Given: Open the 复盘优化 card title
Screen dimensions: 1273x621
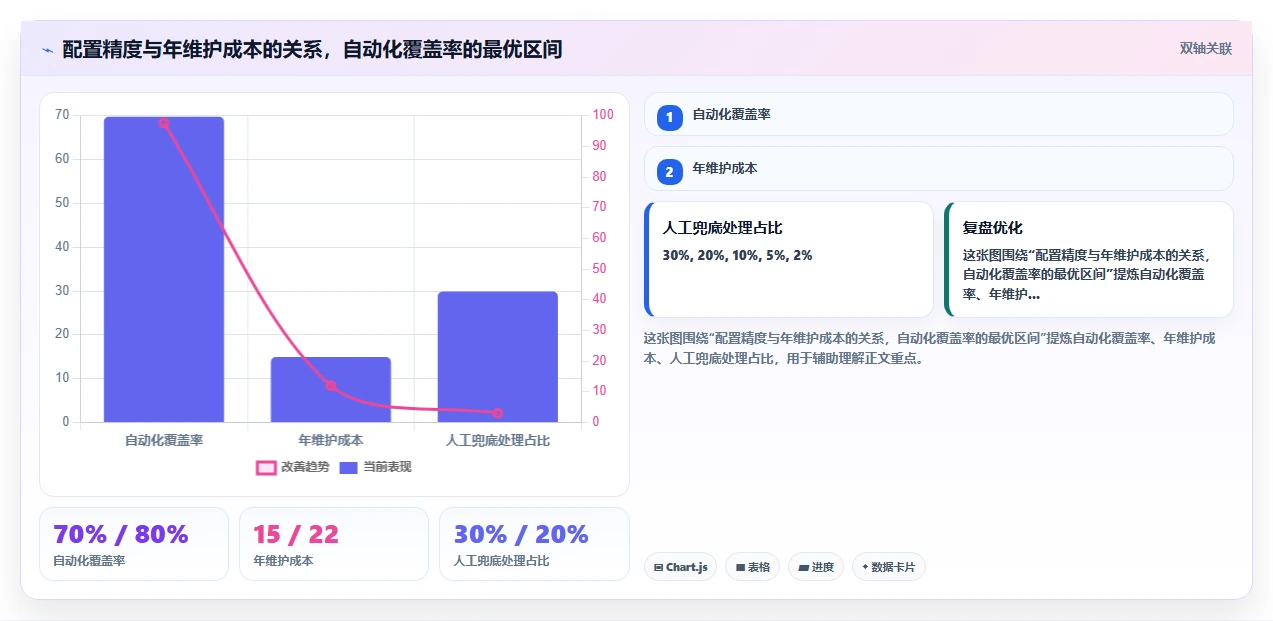Looking at the screenshot, I should [x=992, y=228].
